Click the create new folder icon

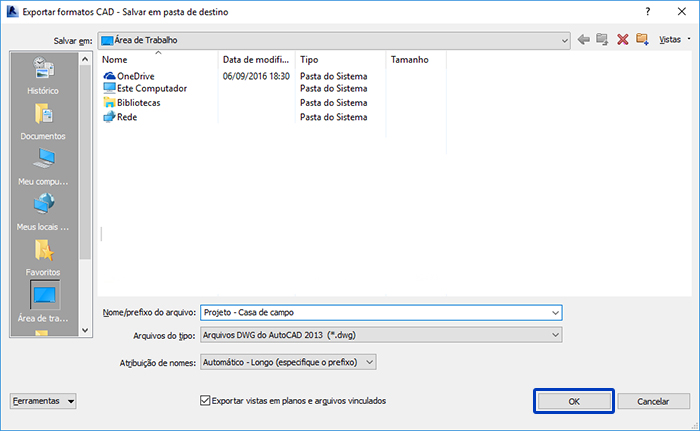[642, 40]
